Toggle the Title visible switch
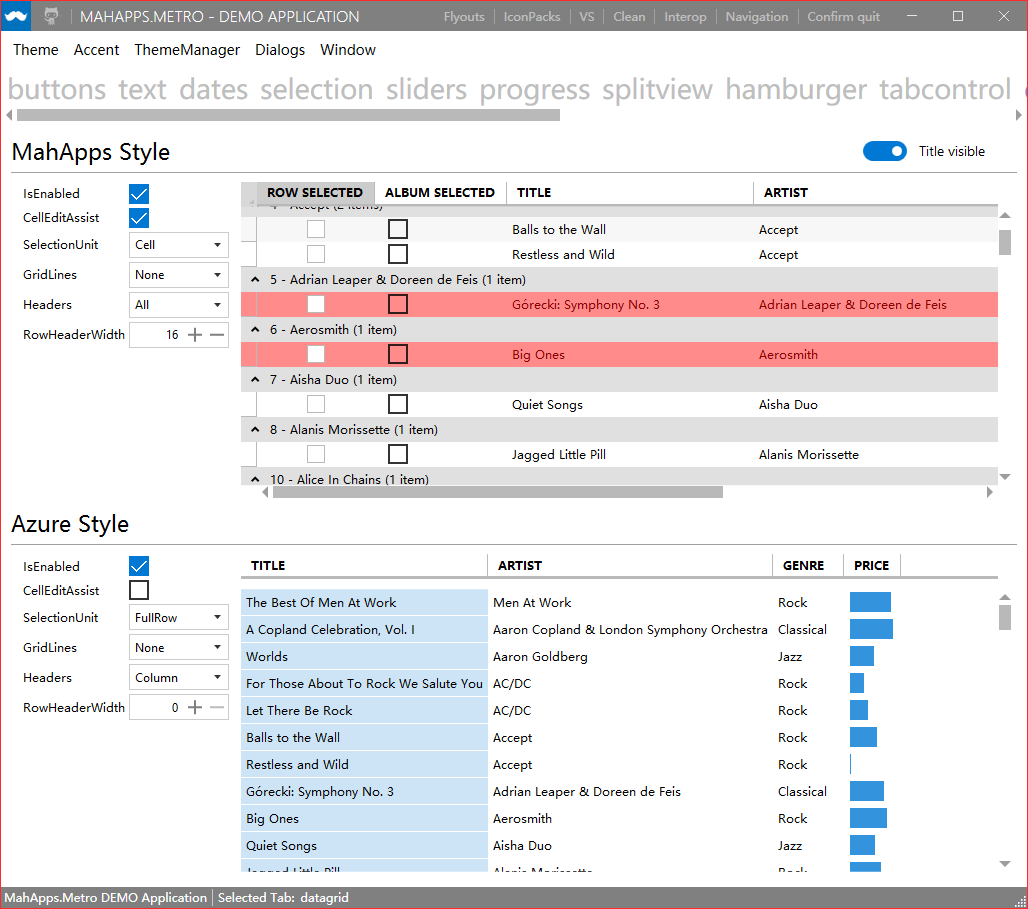 884,150
